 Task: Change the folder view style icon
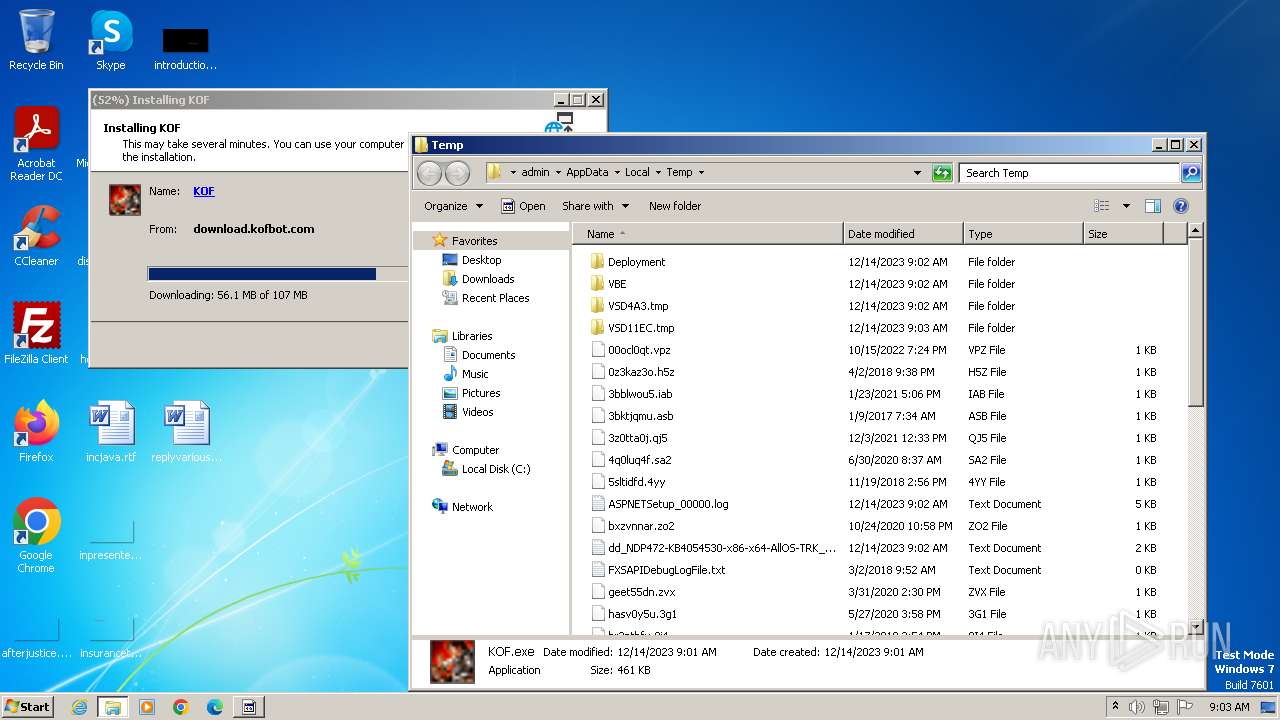(1102, 206)
